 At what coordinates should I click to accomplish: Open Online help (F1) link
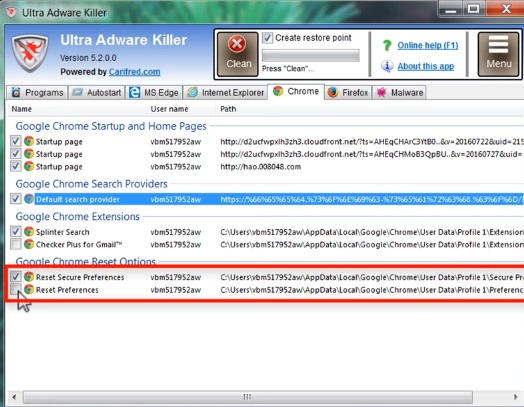coord(427,45)
